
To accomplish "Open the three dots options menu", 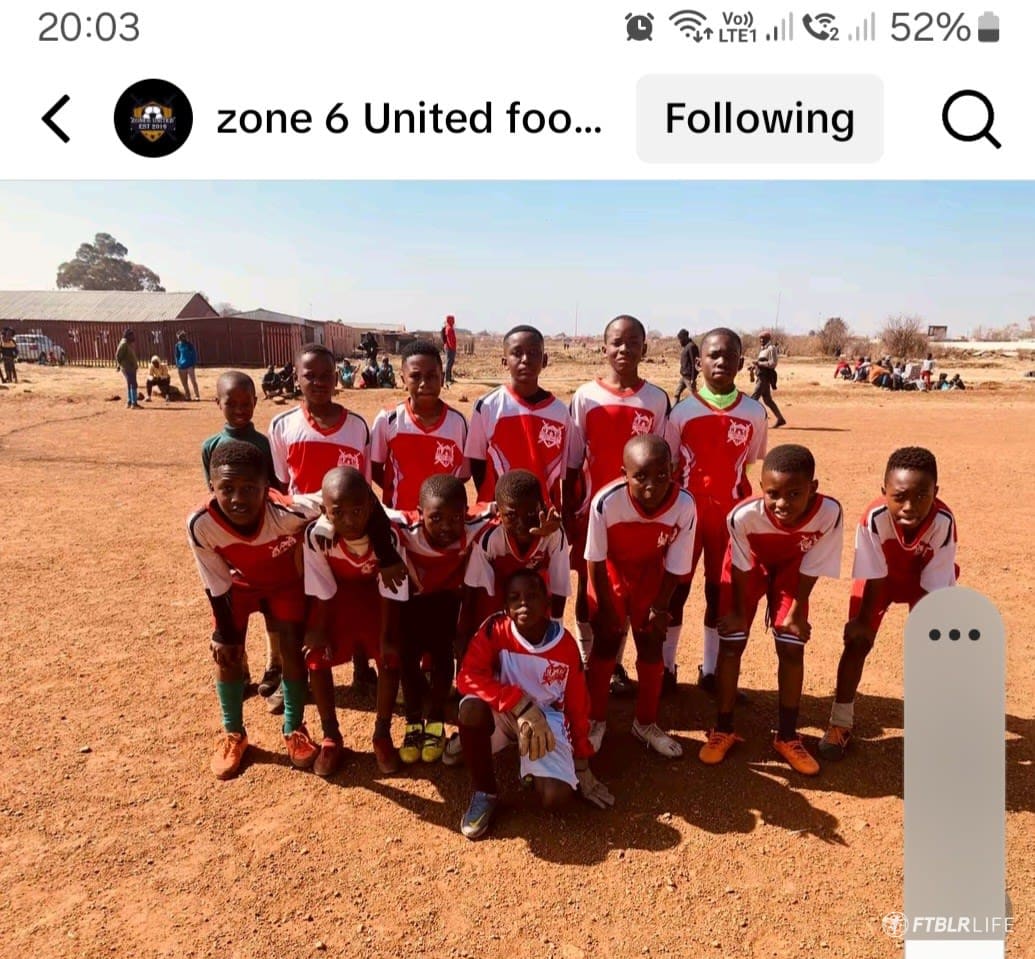I will click(x=954, y=635).
